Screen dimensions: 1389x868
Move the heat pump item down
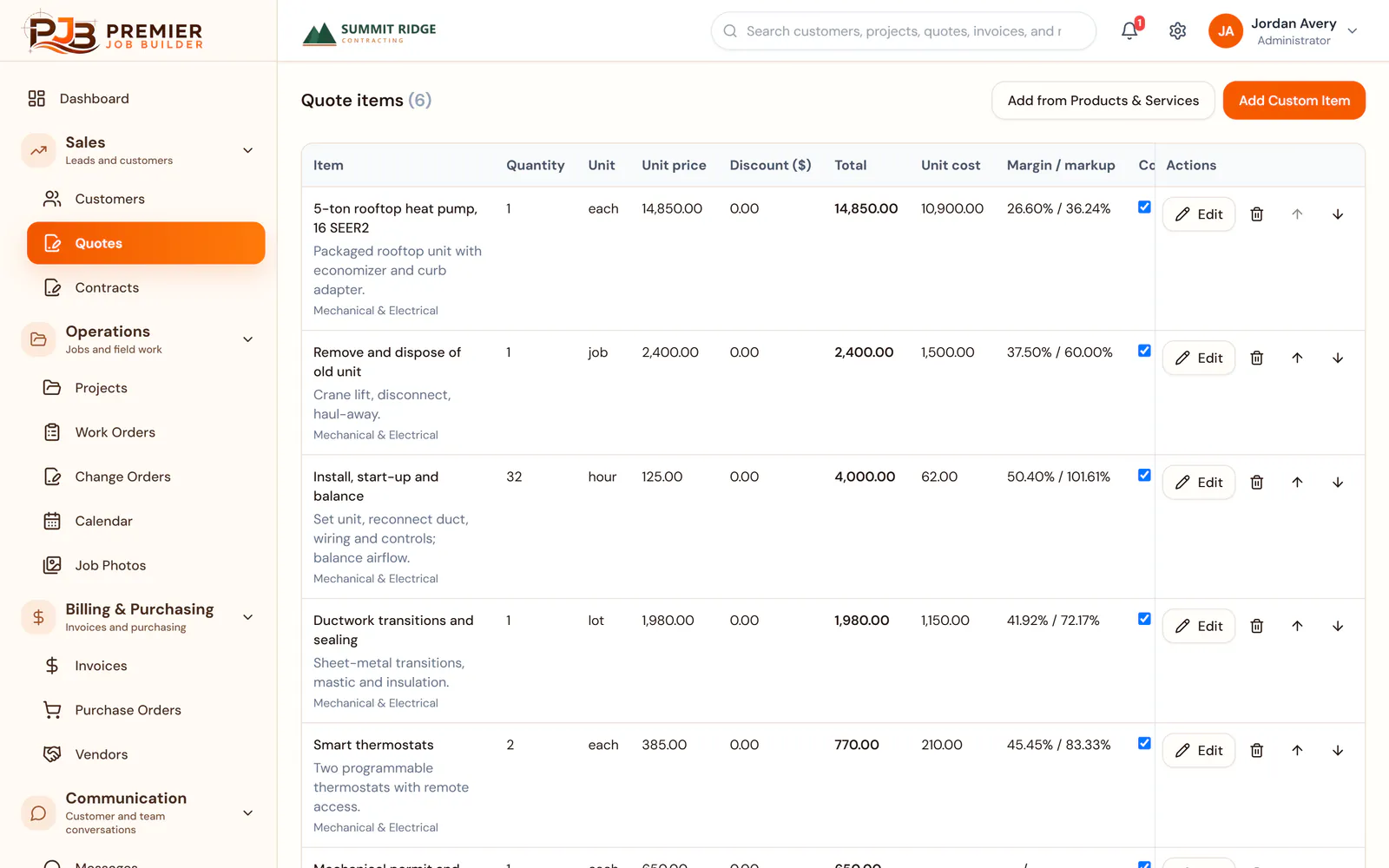1338,214
